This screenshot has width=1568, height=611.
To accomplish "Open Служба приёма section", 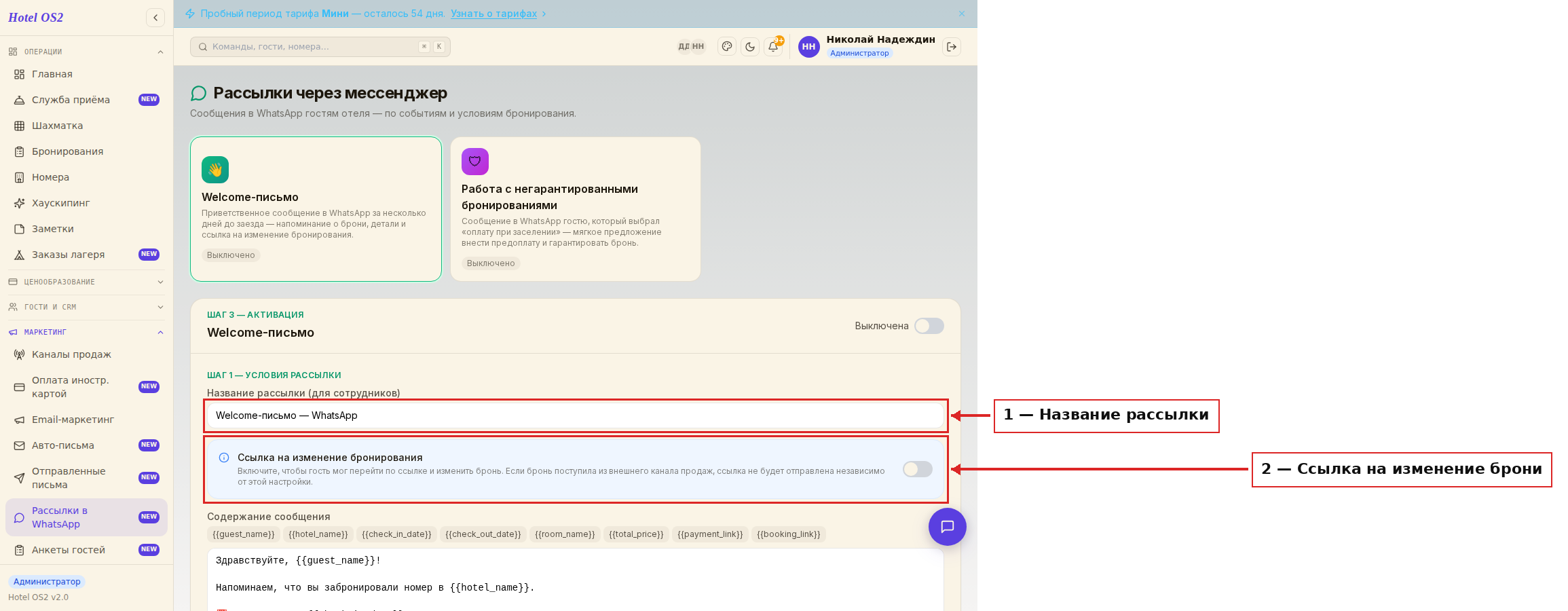I will (86, 100).
